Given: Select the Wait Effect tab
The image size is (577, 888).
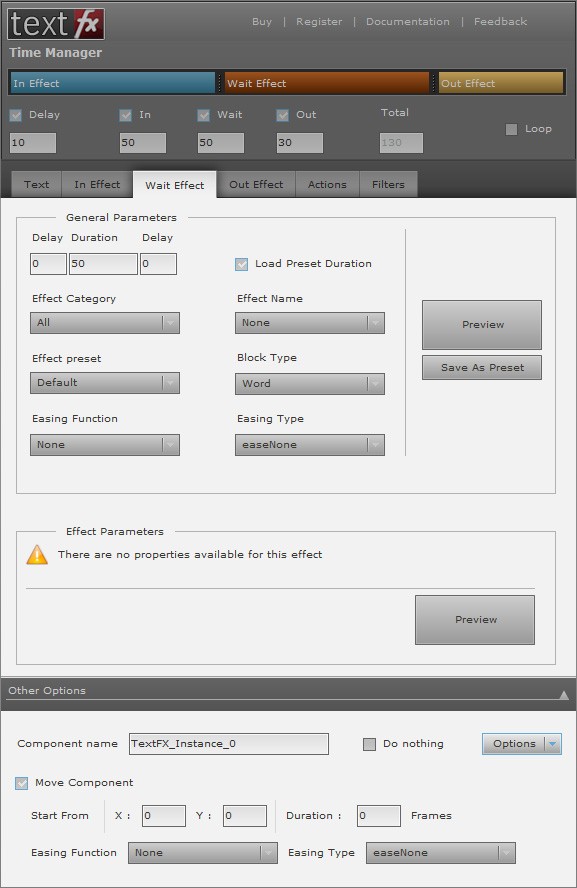Looking at the screenshot, I should (x=174, y=185).
